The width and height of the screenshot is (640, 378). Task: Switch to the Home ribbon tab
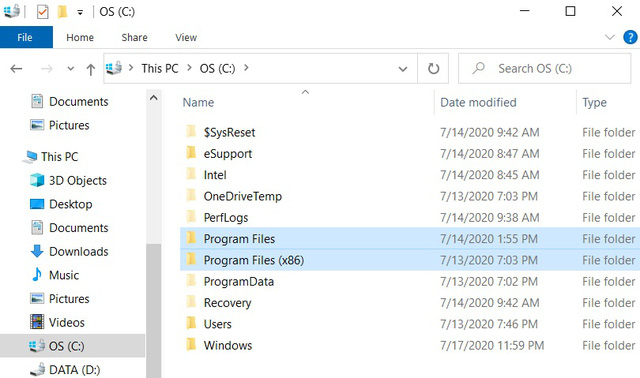[80, 38]
